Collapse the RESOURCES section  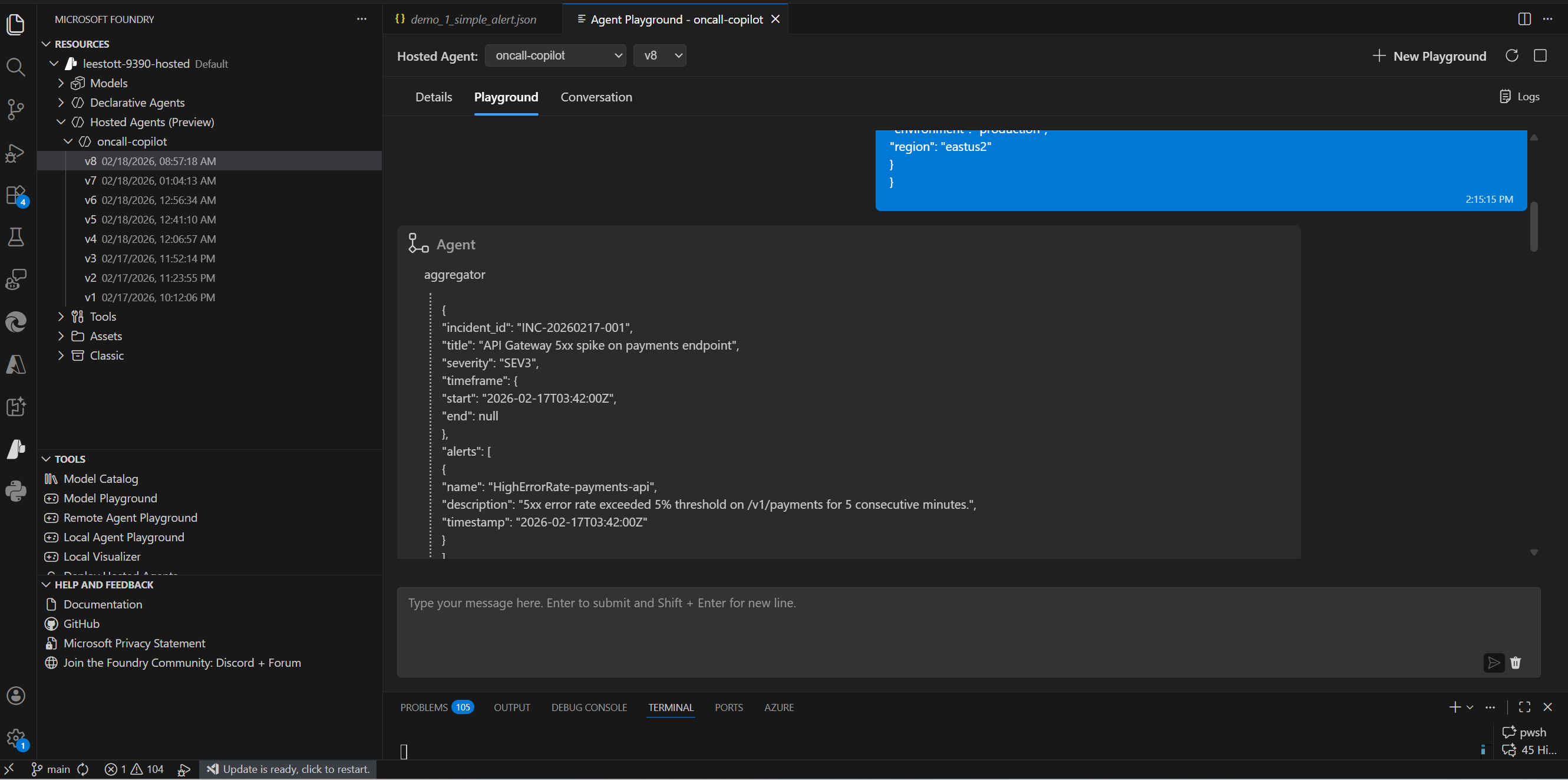47,44
